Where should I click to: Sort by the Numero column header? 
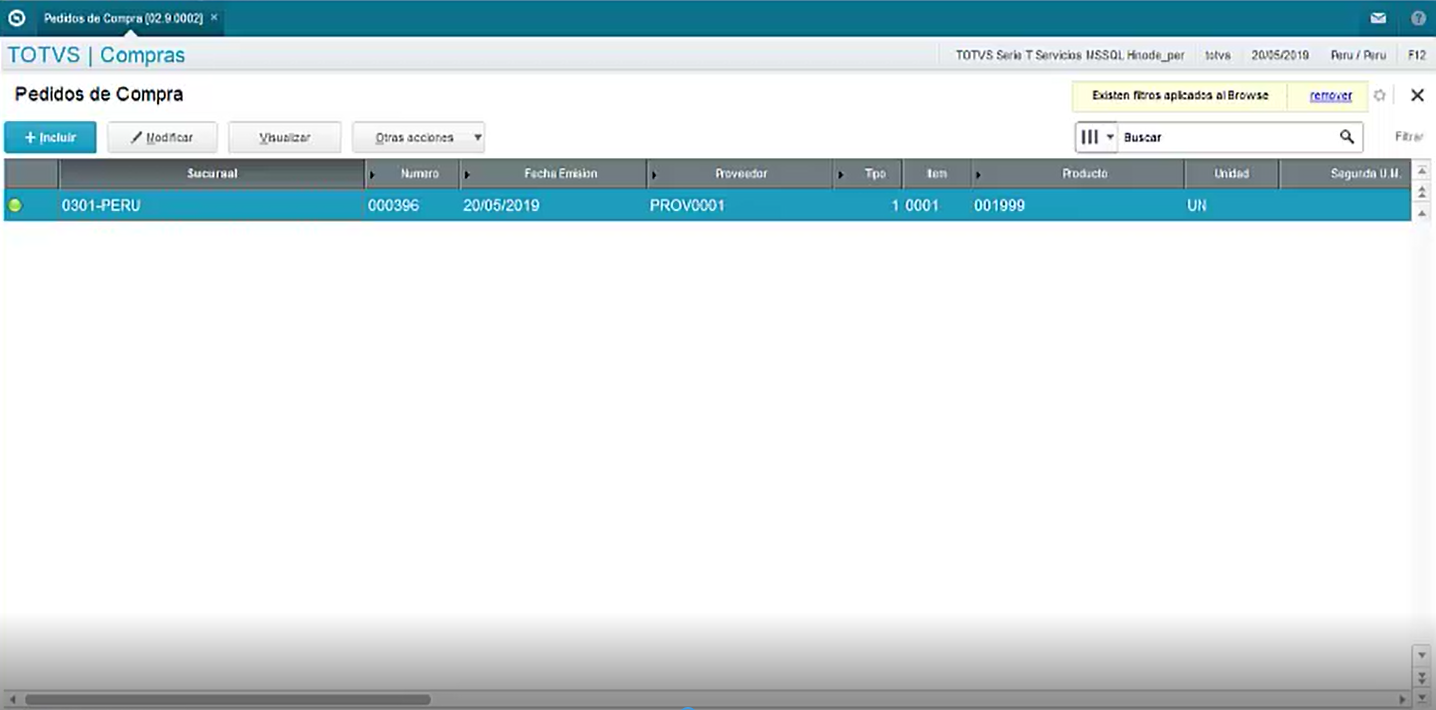pyautogui.click(x=412, y=174)
